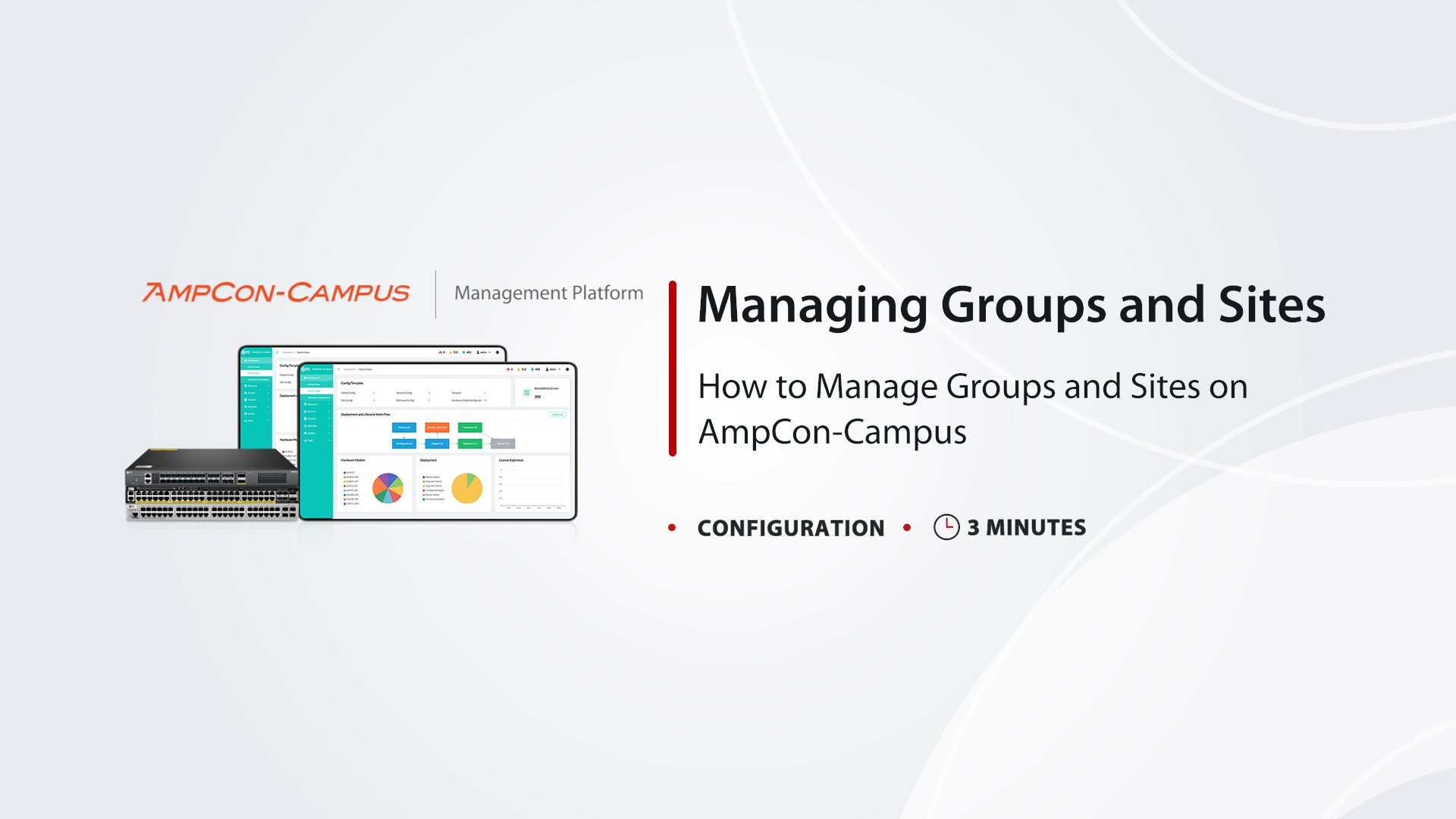Image resolution: width=1456 pixels, height=819 pixels.
Task: Click the Management Platform label
Action: coord(548,293)
